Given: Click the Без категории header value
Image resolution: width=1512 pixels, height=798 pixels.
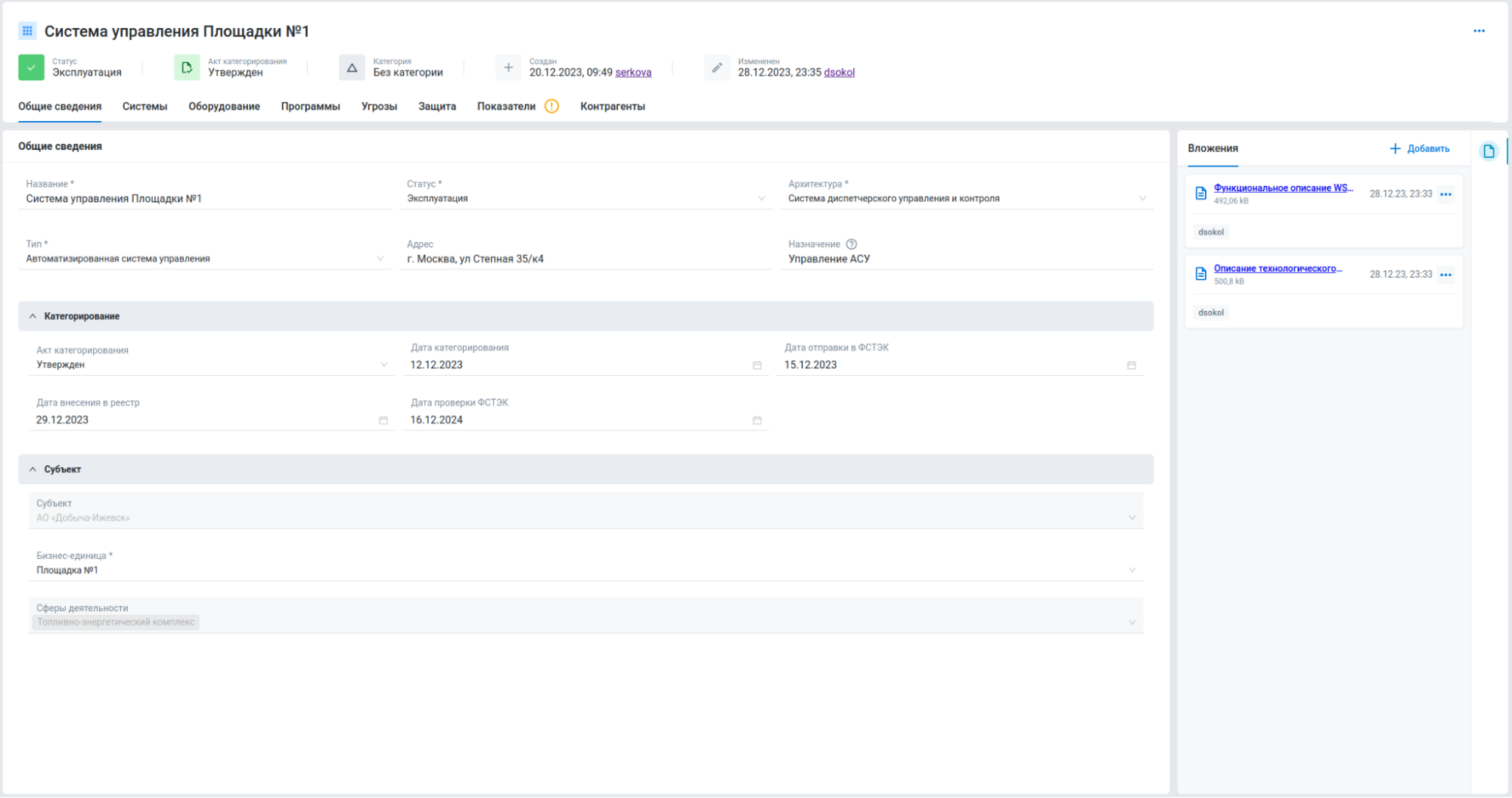Looking at the screenshot, I should click(x=408, y=73).
